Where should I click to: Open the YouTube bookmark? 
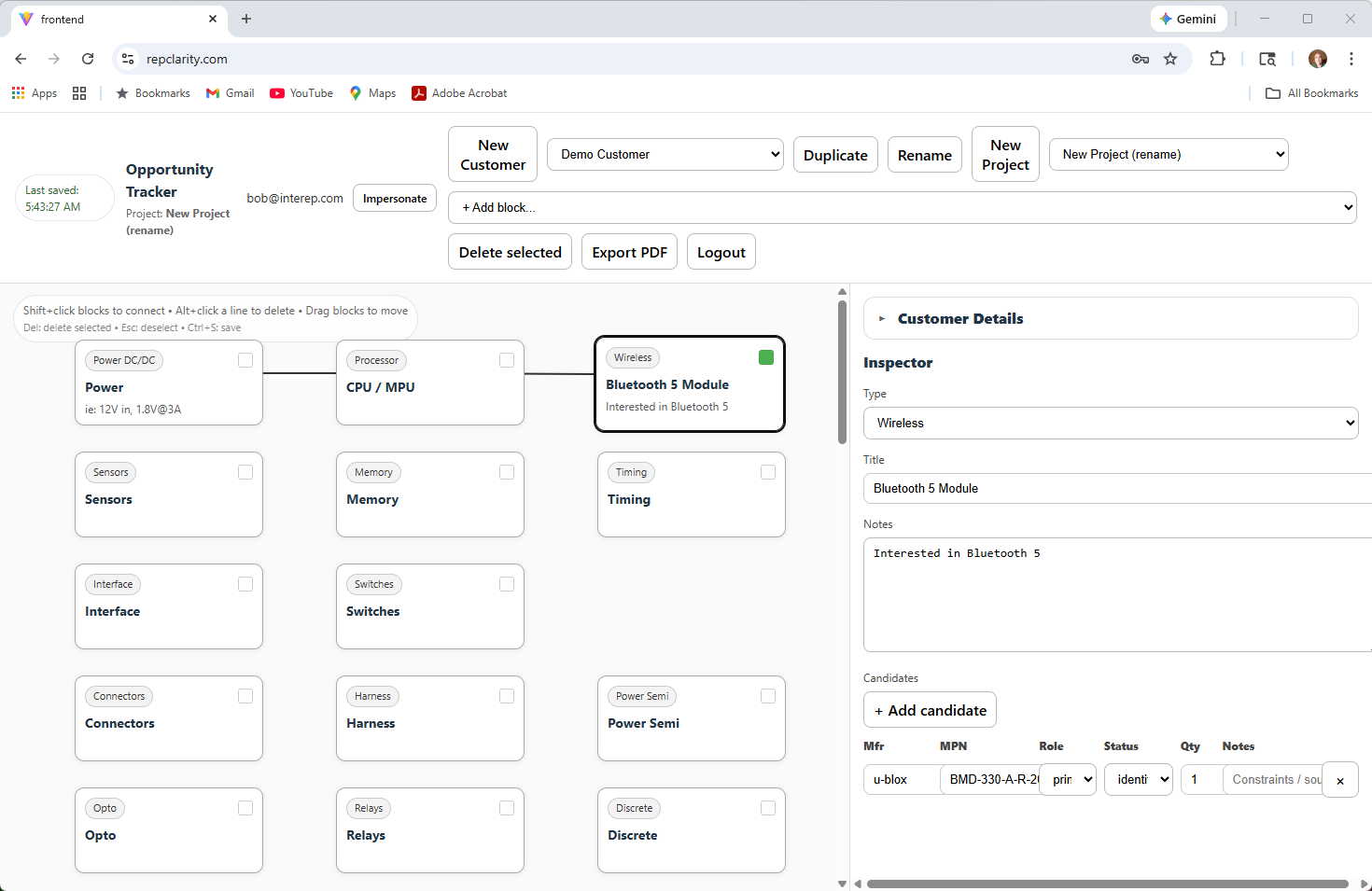pos(301,92)
